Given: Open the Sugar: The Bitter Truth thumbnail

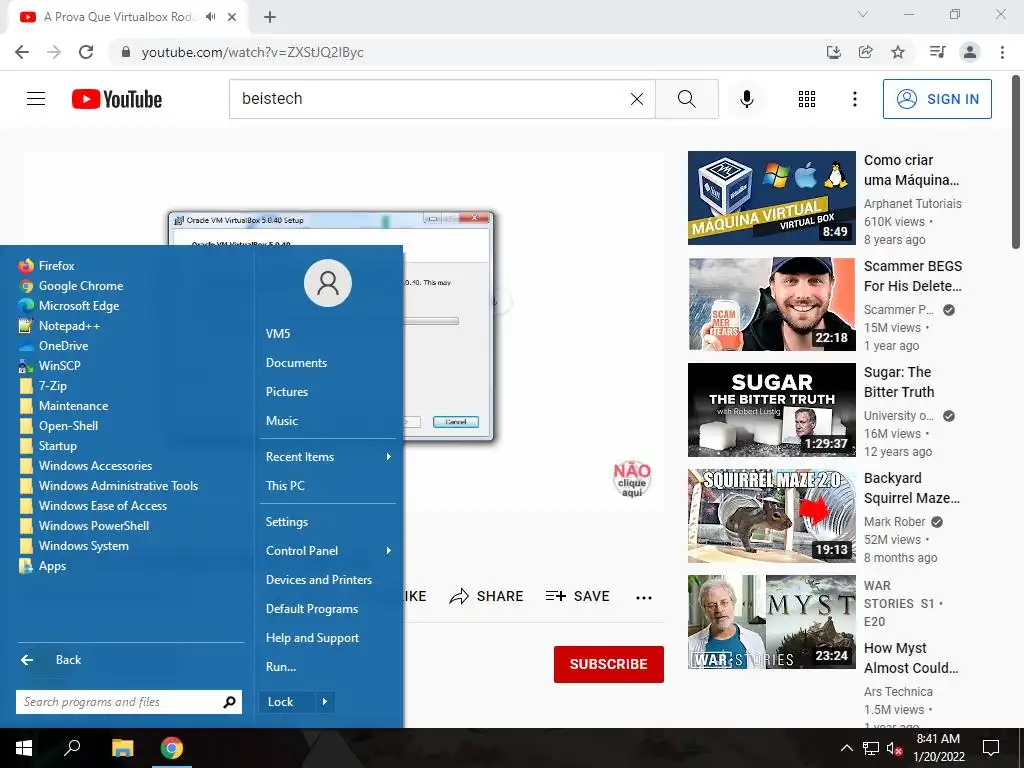Looking at the screenshot, I should pos(771,410).
